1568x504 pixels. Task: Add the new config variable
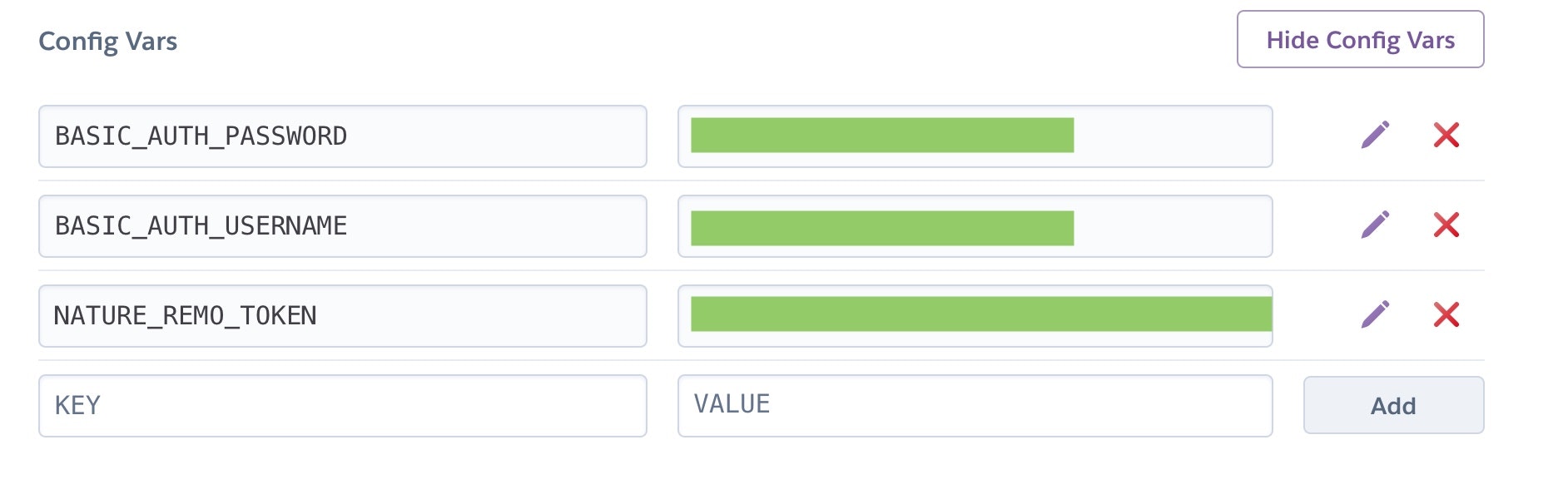(x=1393, y=405)
